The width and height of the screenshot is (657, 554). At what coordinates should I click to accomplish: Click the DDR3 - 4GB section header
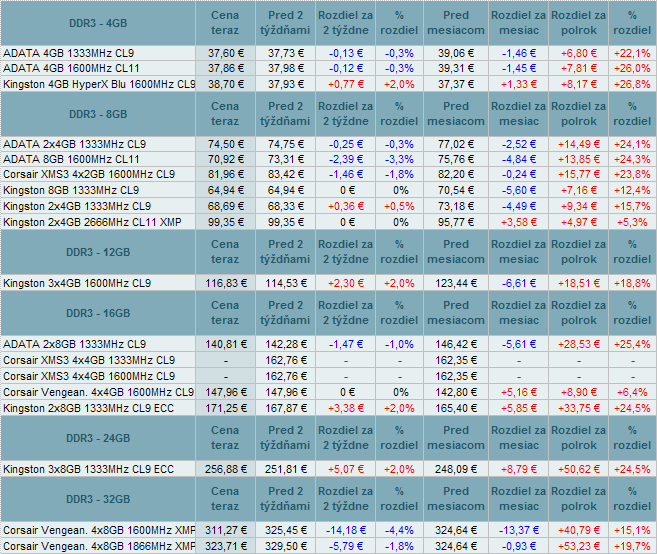(98, 23)
